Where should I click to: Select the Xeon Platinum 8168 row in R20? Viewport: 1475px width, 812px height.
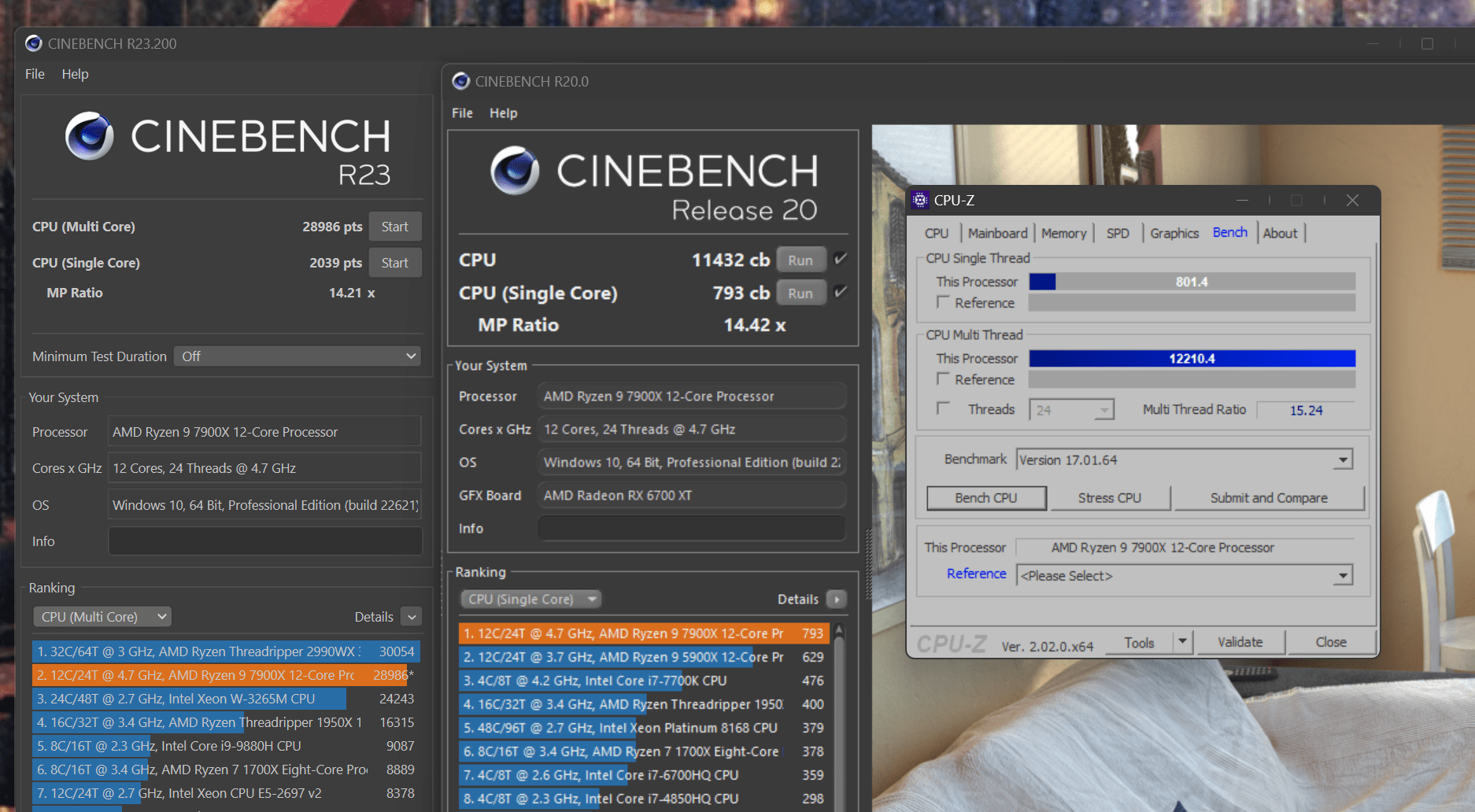[644, 728]
